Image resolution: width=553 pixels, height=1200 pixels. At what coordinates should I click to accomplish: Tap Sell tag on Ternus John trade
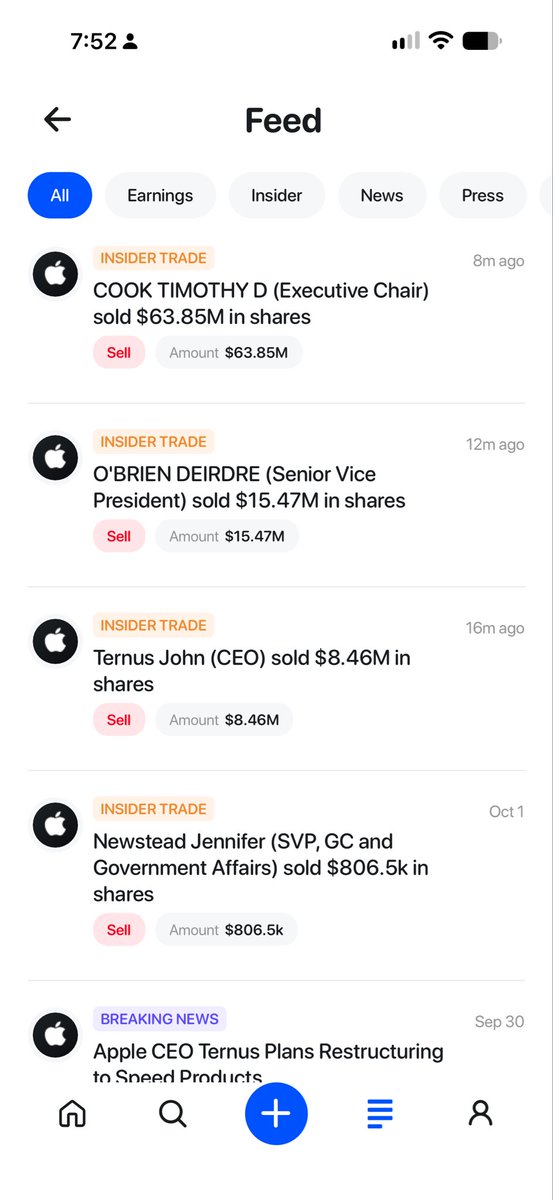point(119,720)
